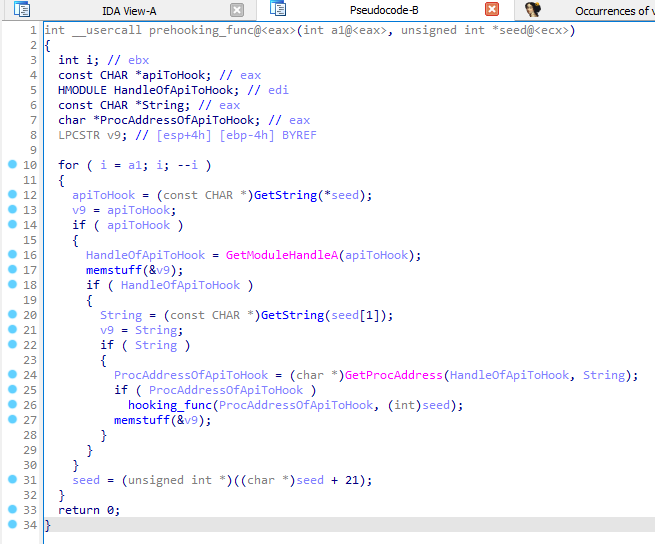Toggle breakpoint dot on line 20
The width and height of the screenshot is (655, 544).
click(x=13, y=314)
